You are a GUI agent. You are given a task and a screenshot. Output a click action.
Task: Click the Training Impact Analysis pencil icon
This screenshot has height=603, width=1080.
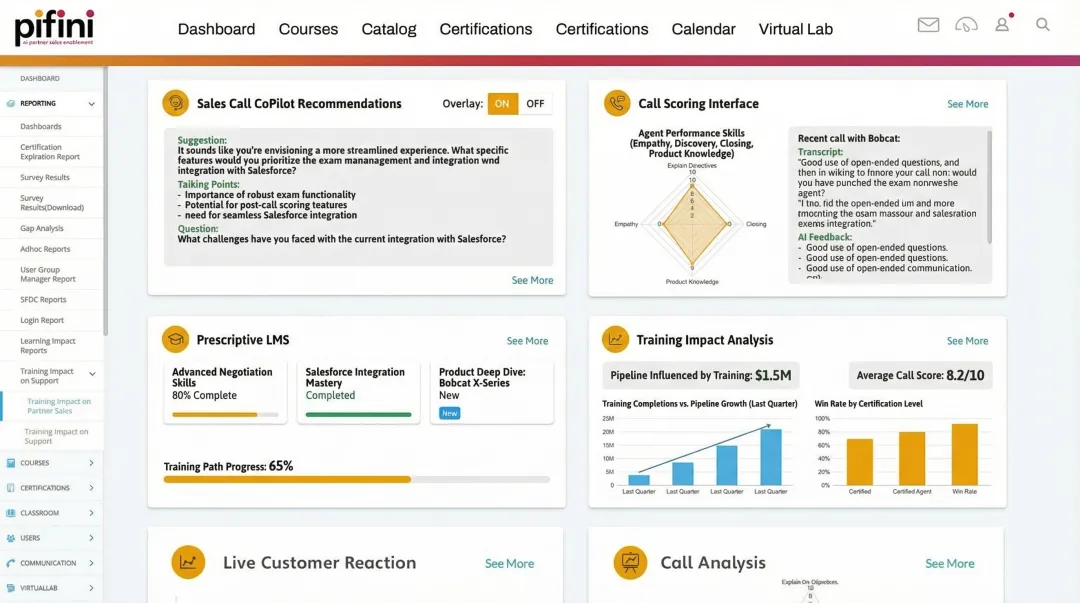tap(614, 340)
